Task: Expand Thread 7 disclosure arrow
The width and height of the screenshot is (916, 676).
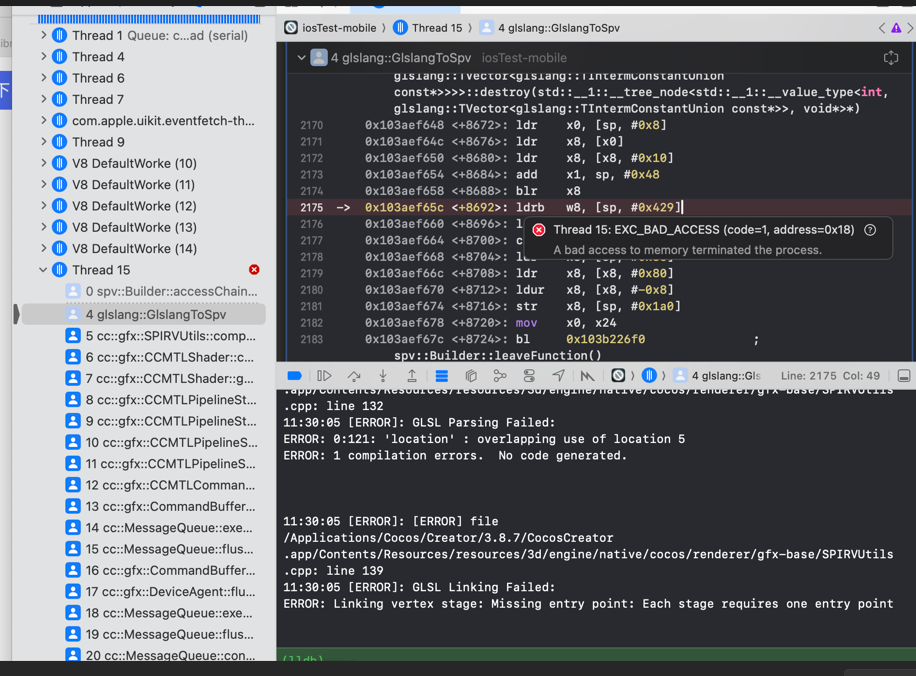Action: (x=44, y=99)
